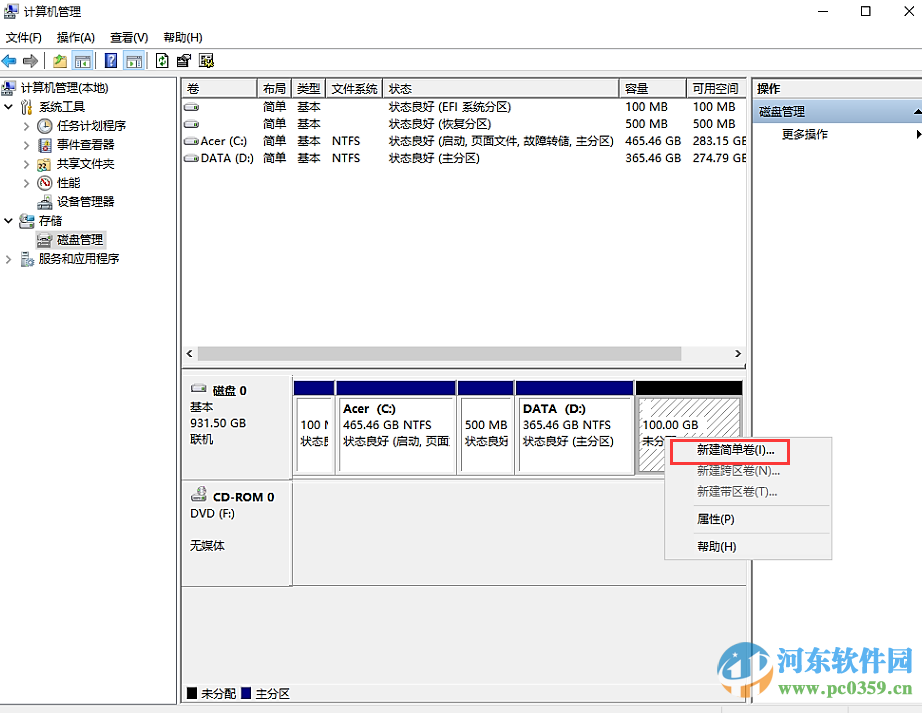Click the refresh icon on the toolbar
This screenshot has width=922, height=713.
point(162,60)
